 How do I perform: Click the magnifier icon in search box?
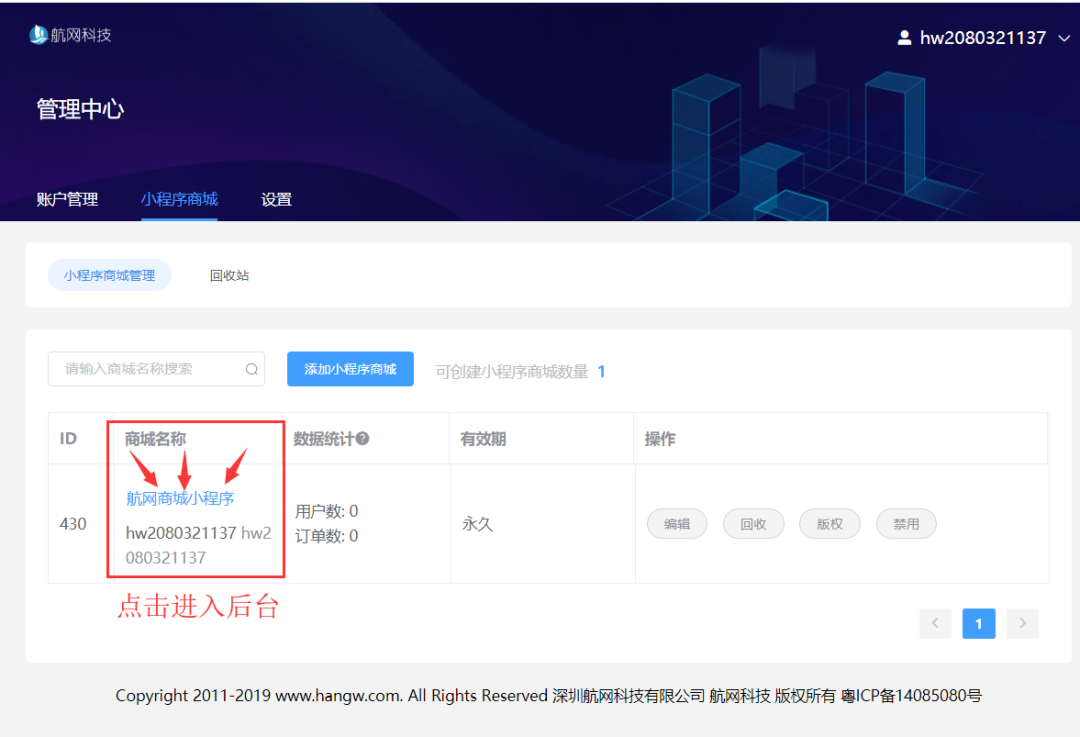pos(251,369)
